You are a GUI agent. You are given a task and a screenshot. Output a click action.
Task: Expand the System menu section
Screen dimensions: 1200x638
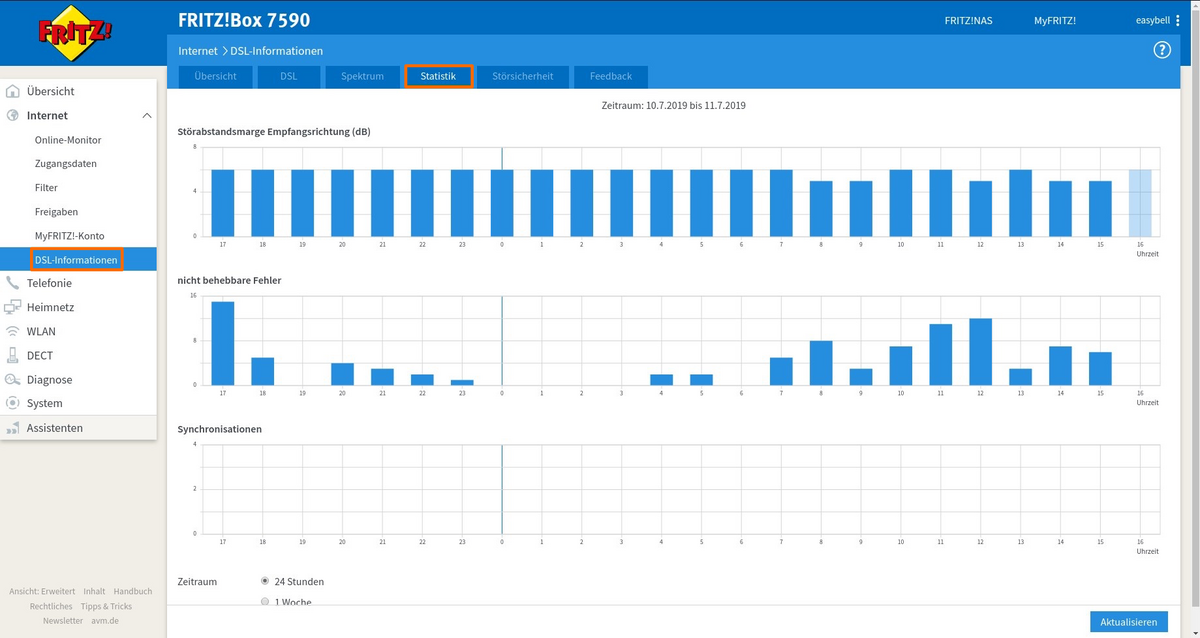tap(44, 403)
